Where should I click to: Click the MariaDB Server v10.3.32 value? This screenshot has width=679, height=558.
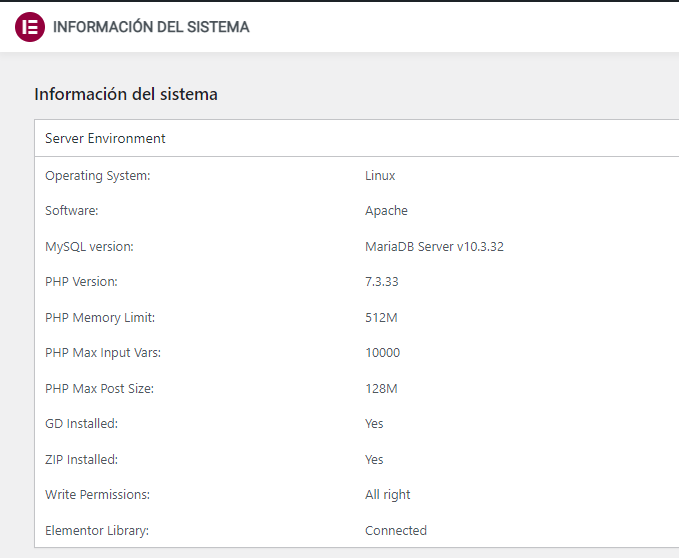pos(434,247)
